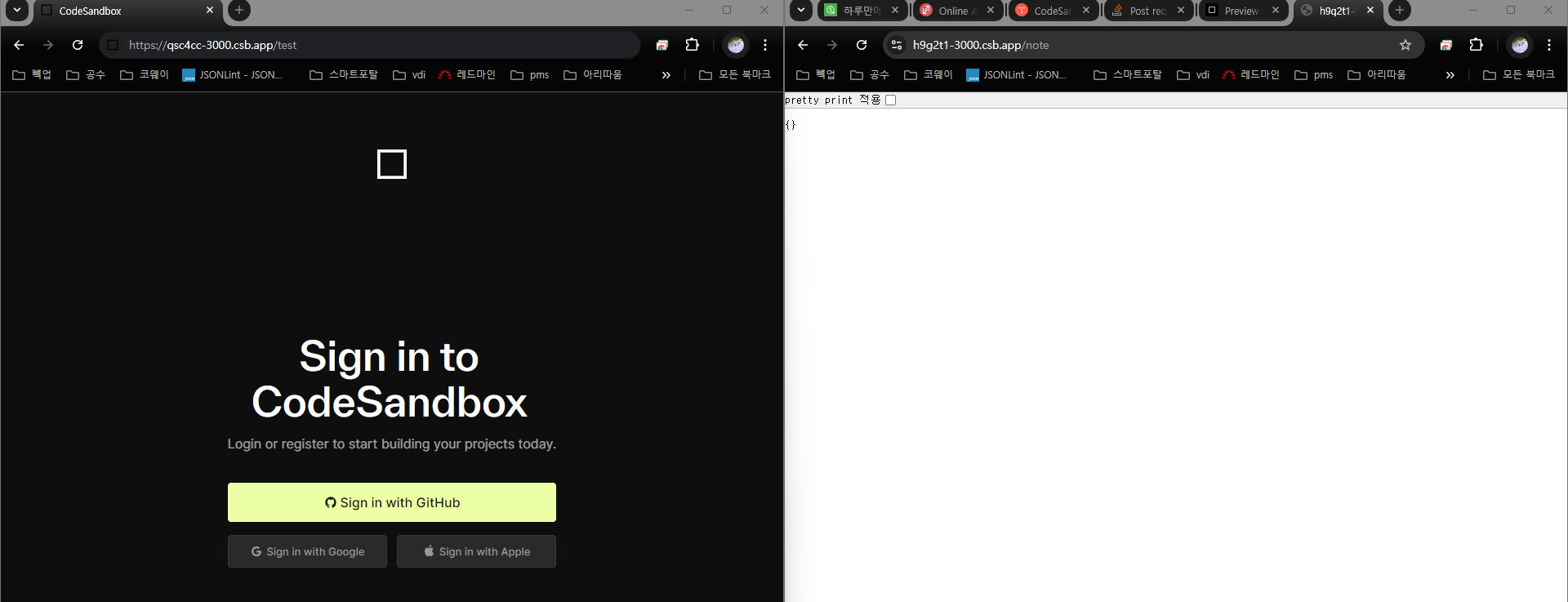Reload page in right browser window

(862, 45)
